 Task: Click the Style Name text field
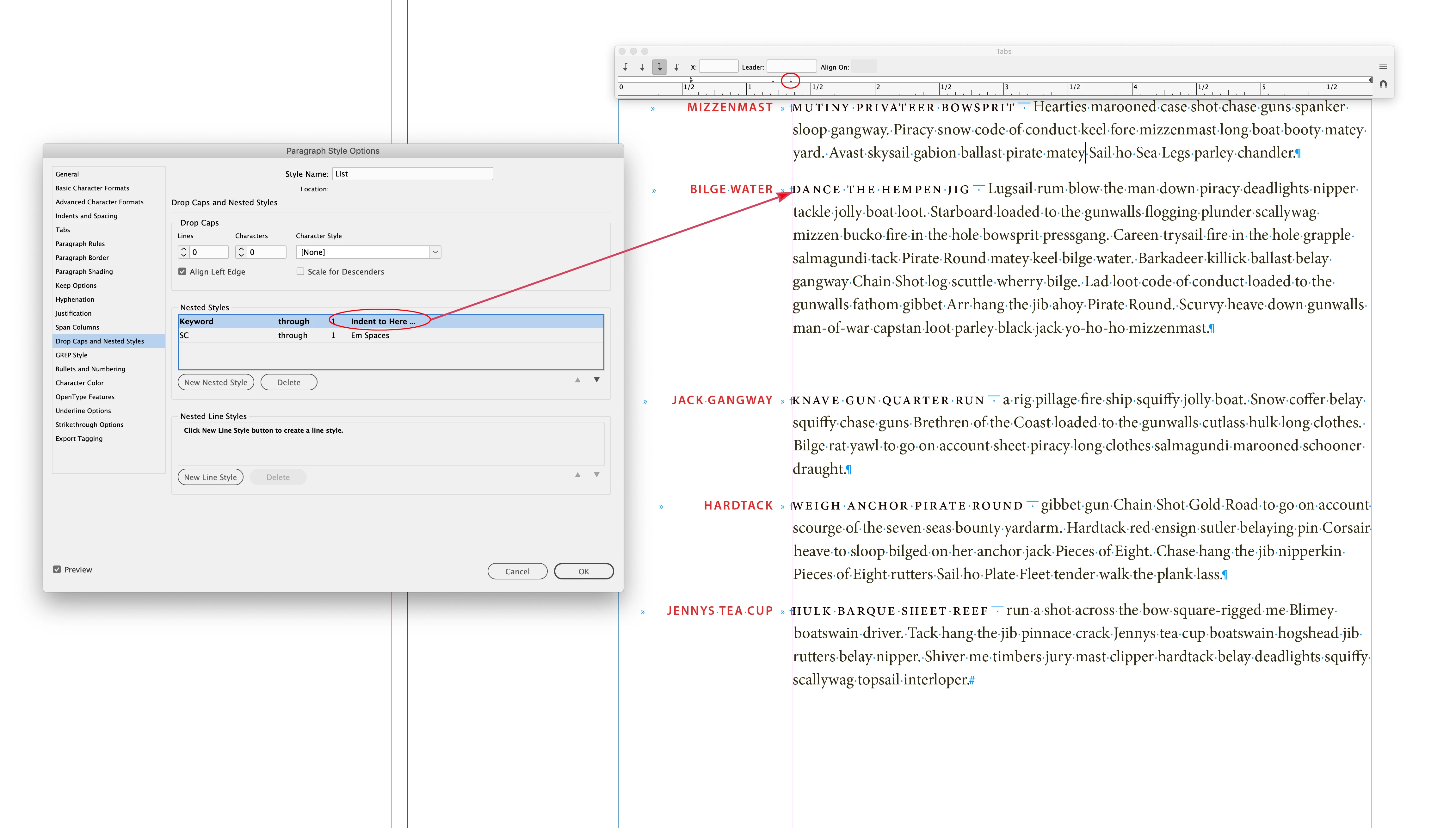click(x=413, y=174)
